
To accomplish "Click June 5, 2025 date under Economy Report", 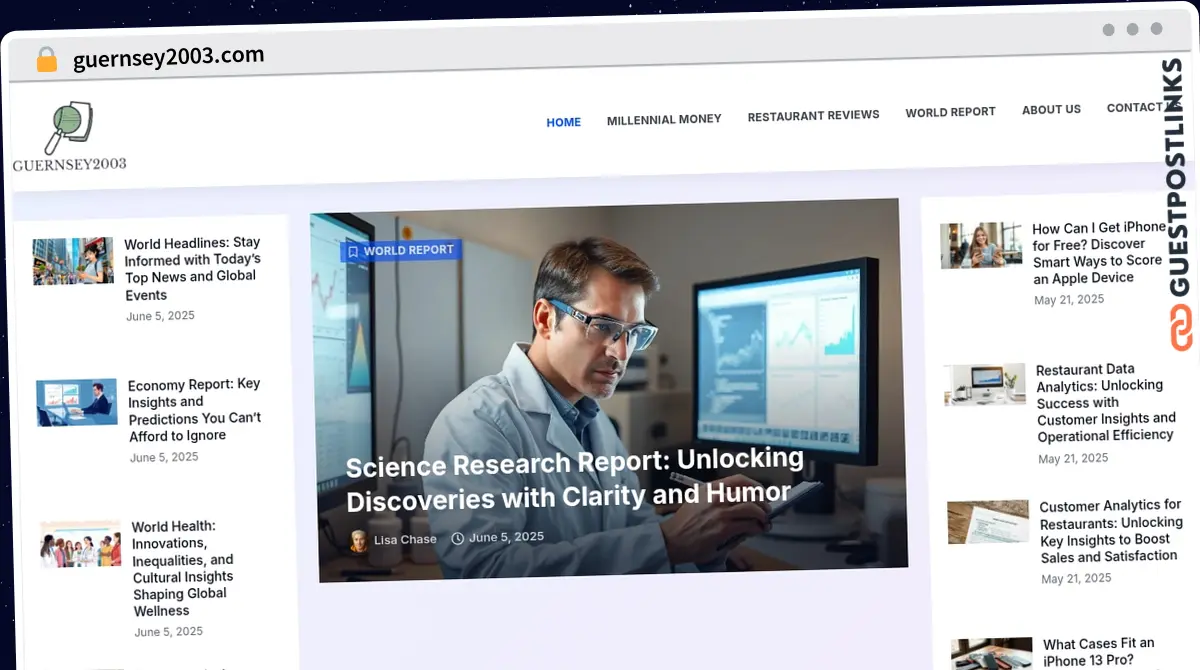I will pyautogui.click(x=164, y=457).
